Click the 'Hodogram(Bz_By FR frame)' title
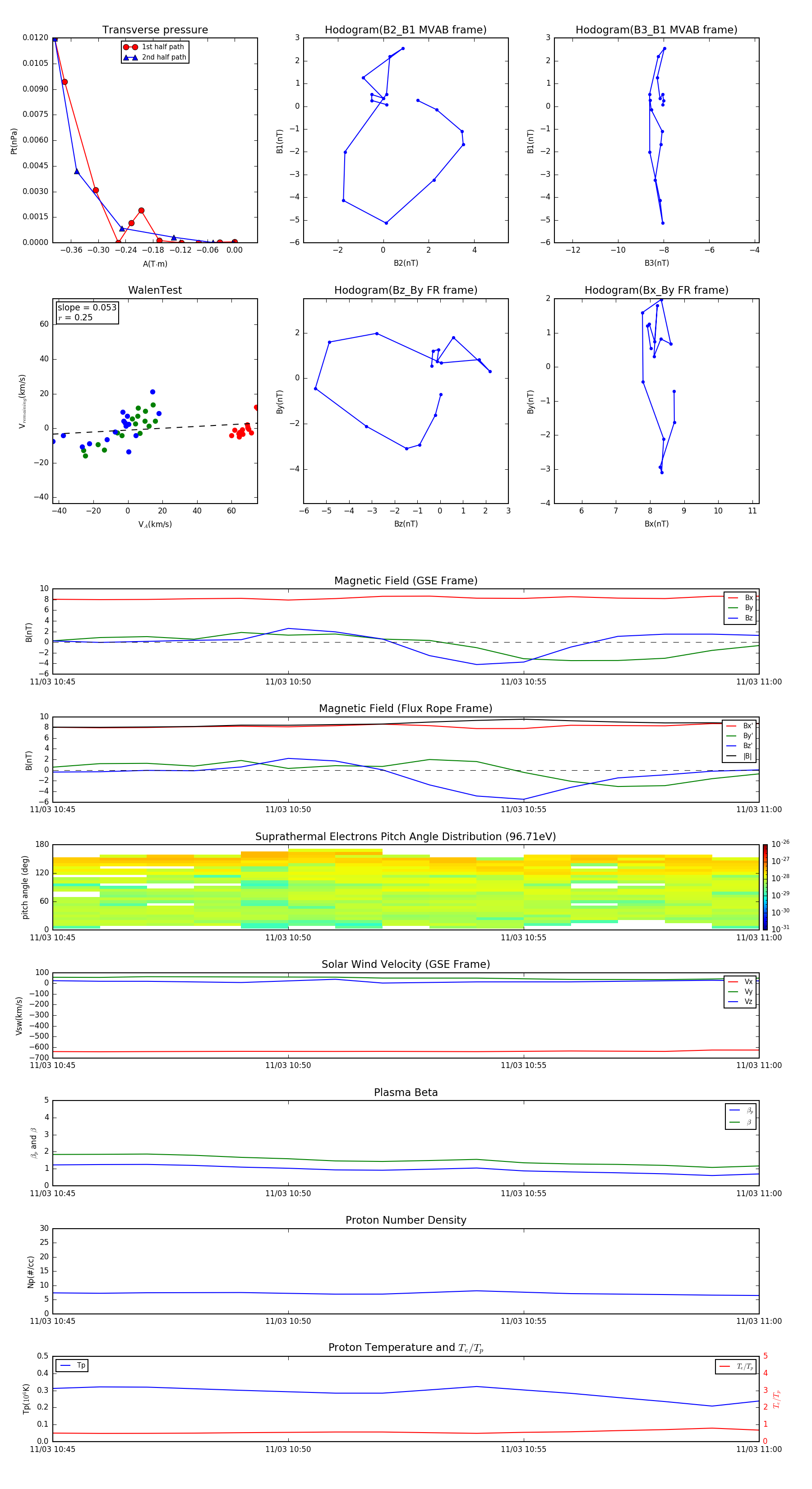 406,290
